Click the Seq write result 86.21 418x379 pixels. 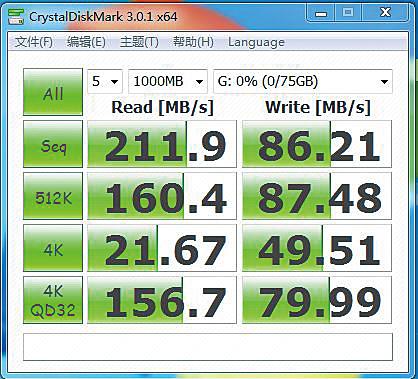coord(317,144)
